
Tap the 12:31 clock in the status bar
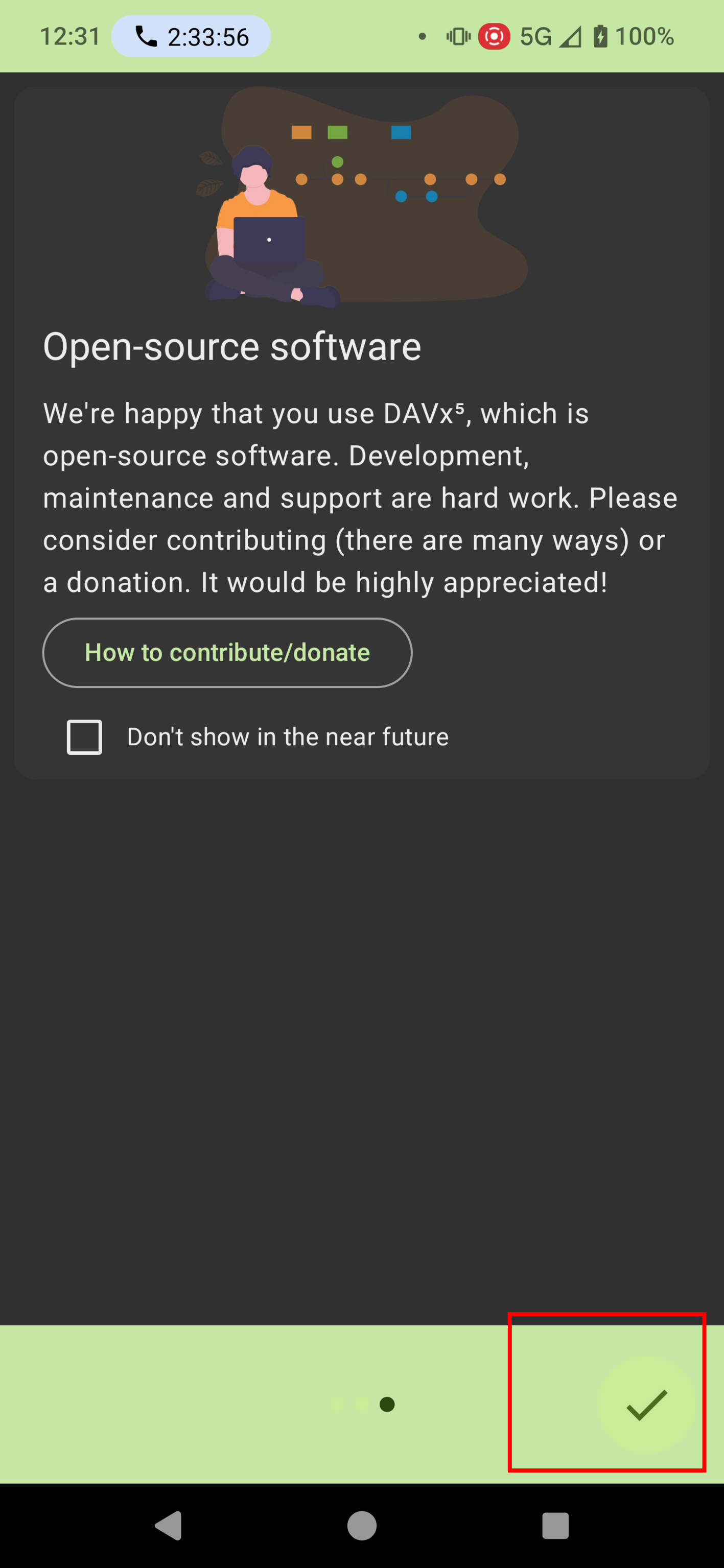(x=70, y=37)
